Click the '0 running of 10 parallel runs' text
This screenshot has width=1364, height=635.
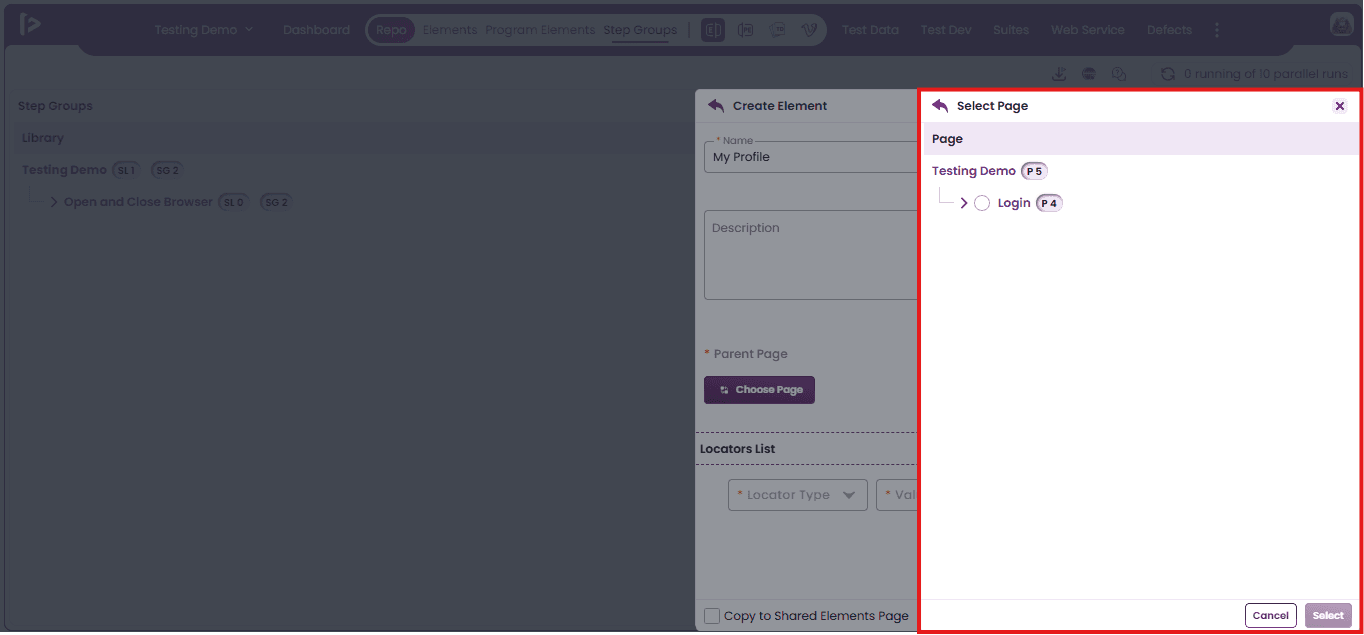1266,74
